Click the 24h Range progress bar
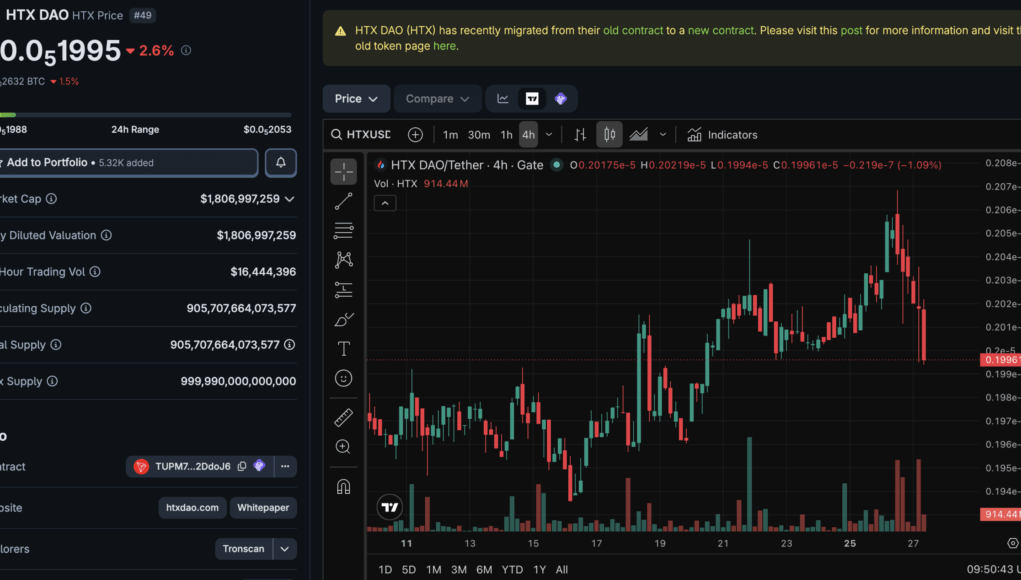 tap(145, 115)
